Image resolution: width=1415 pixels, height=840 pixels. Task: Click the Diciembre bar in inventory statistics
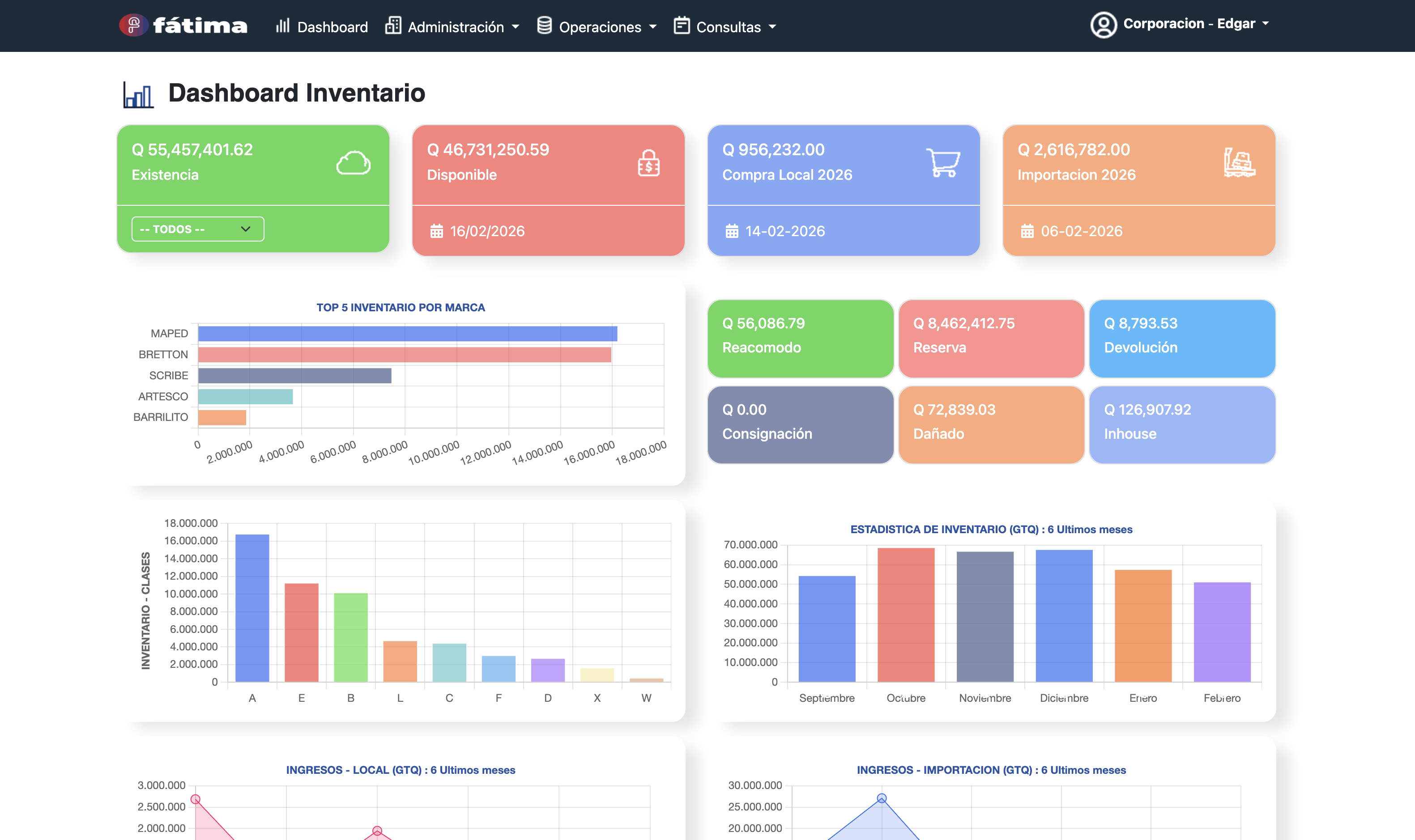pyautogui.click(x=1064, y=616)
